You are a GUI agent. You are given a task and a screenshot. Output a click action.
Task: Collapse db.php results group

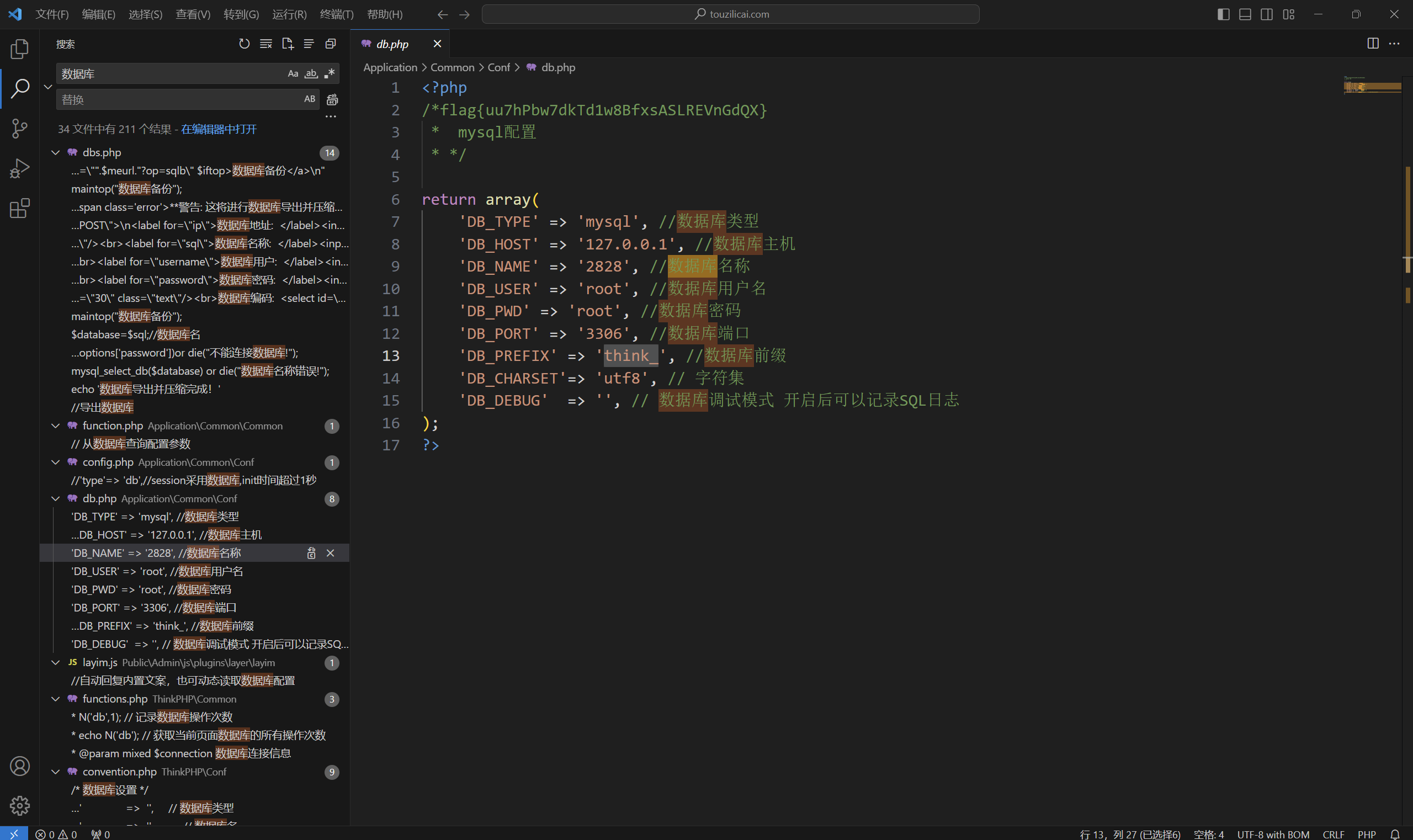[56, 499]
